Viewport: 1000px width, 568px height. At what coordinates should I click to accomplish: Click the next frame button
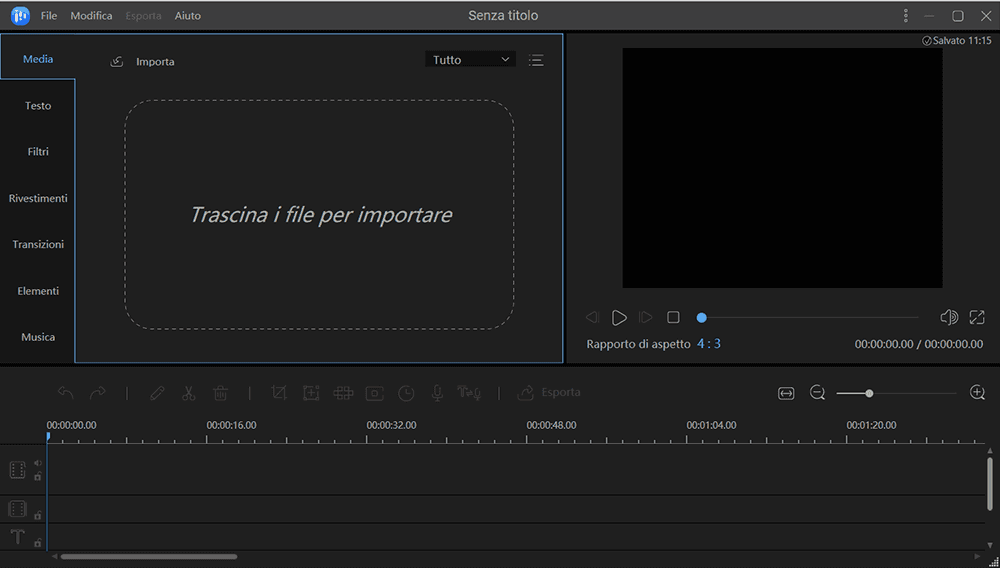tap(645, 317)
